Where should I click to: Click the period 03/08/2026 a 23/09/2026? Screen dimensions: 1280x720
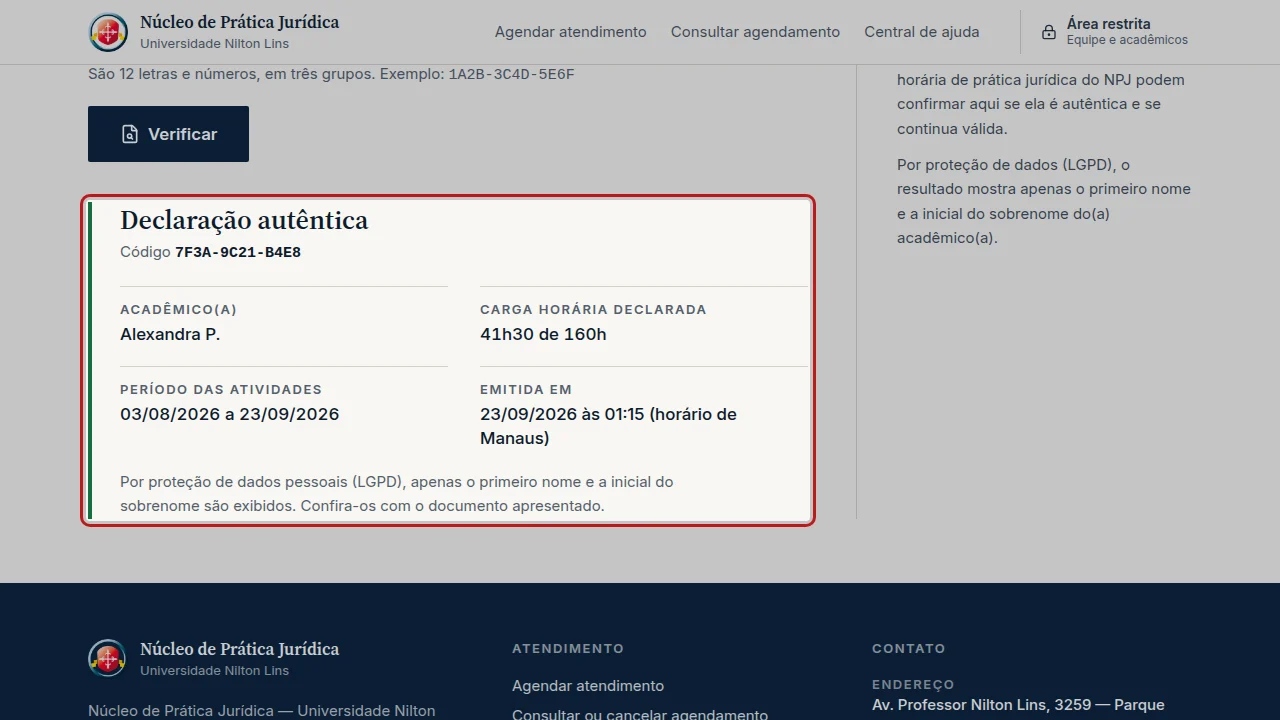230,414
